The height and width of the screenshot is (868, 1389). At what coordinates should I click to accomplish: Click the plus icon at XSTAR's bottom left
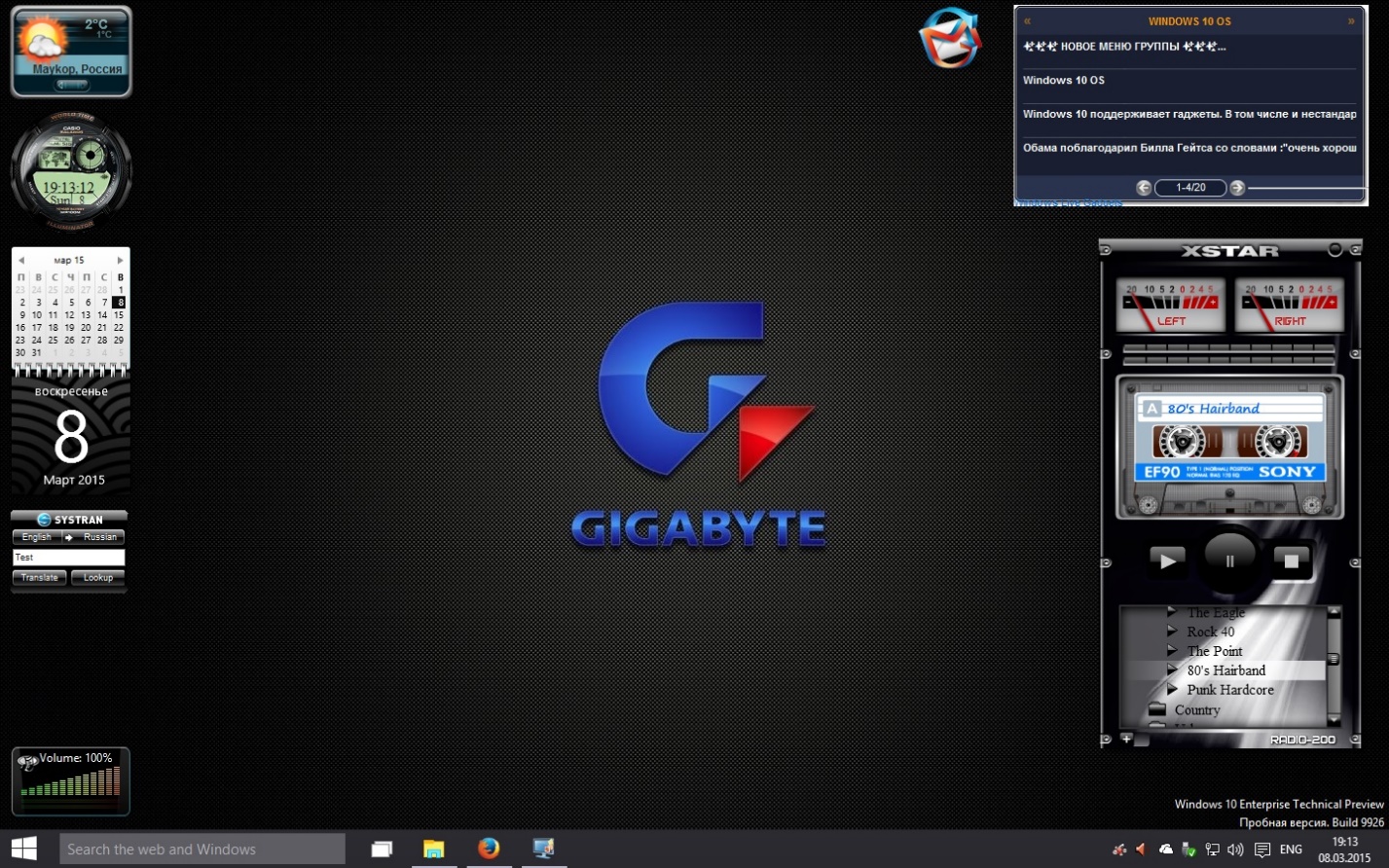[1126, 740]
